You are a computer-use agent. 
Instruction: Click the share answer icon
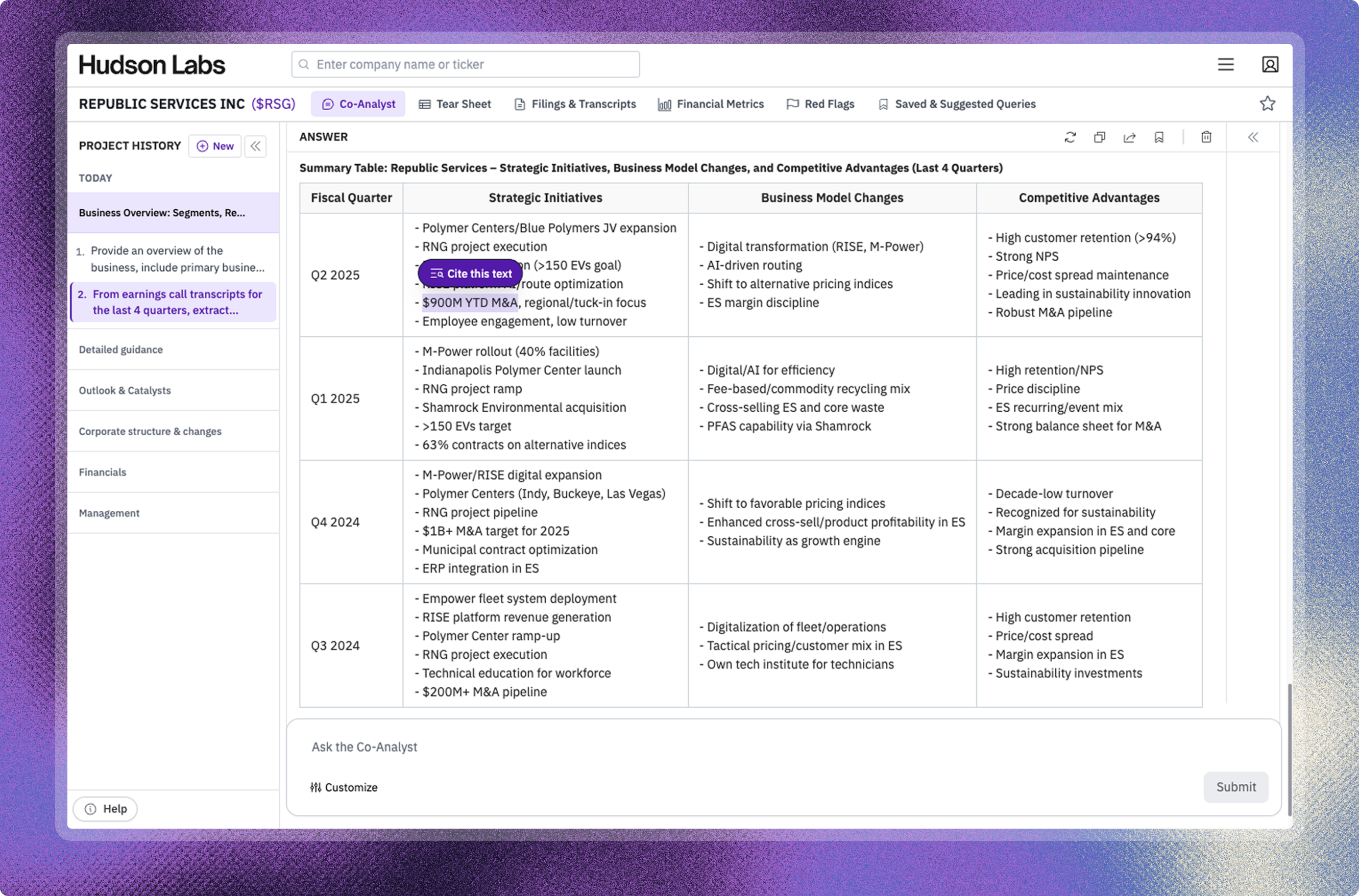coord(1129,137)
